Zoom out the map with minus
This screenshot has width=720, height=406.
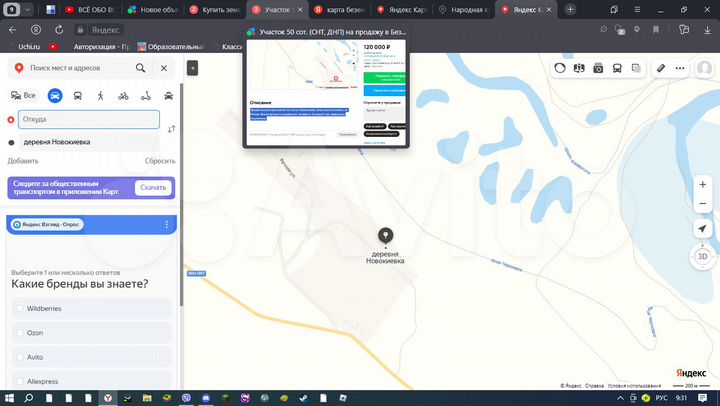tap(703, 203)
